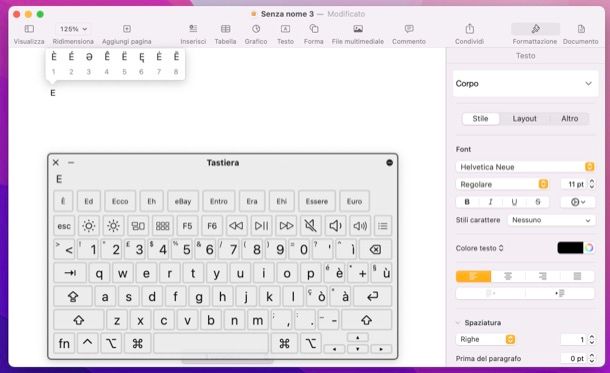Click the mute volume key
Image resolution: width=610 pixels, height=373 pixels.
tap(310, 226)
